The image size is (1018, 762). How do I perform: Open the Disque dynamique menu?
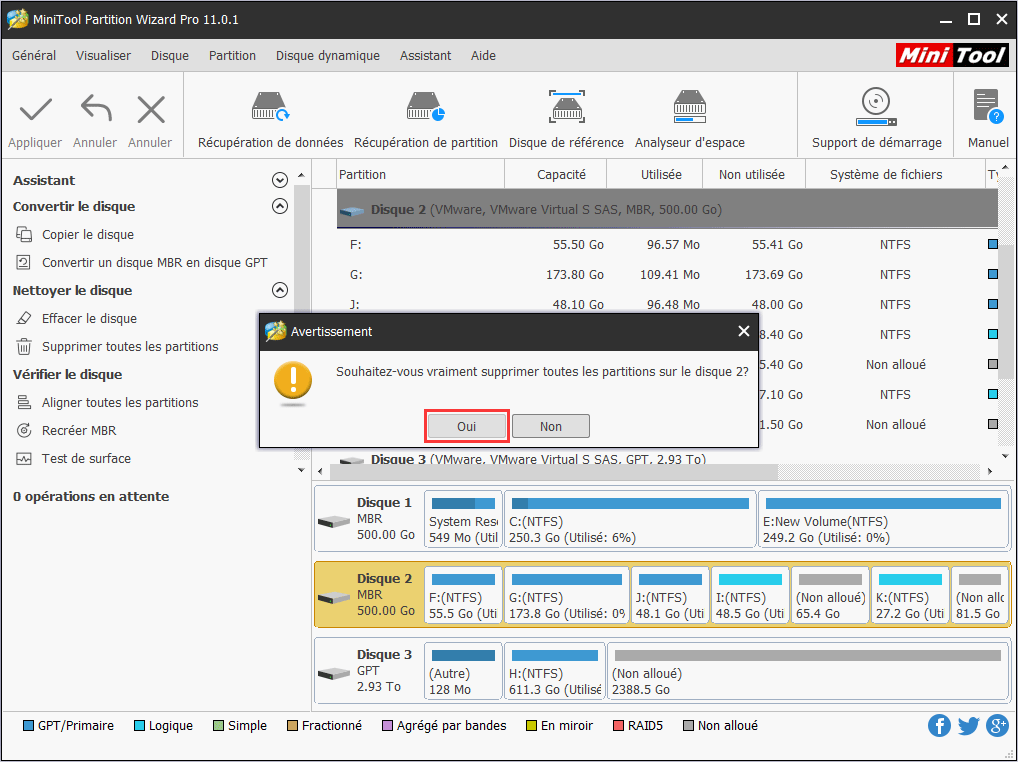(327, 56)
